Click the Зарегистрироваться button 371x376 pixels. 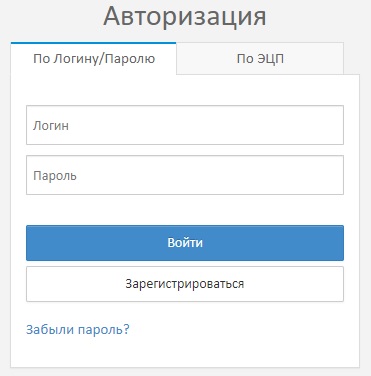[185, 284]
